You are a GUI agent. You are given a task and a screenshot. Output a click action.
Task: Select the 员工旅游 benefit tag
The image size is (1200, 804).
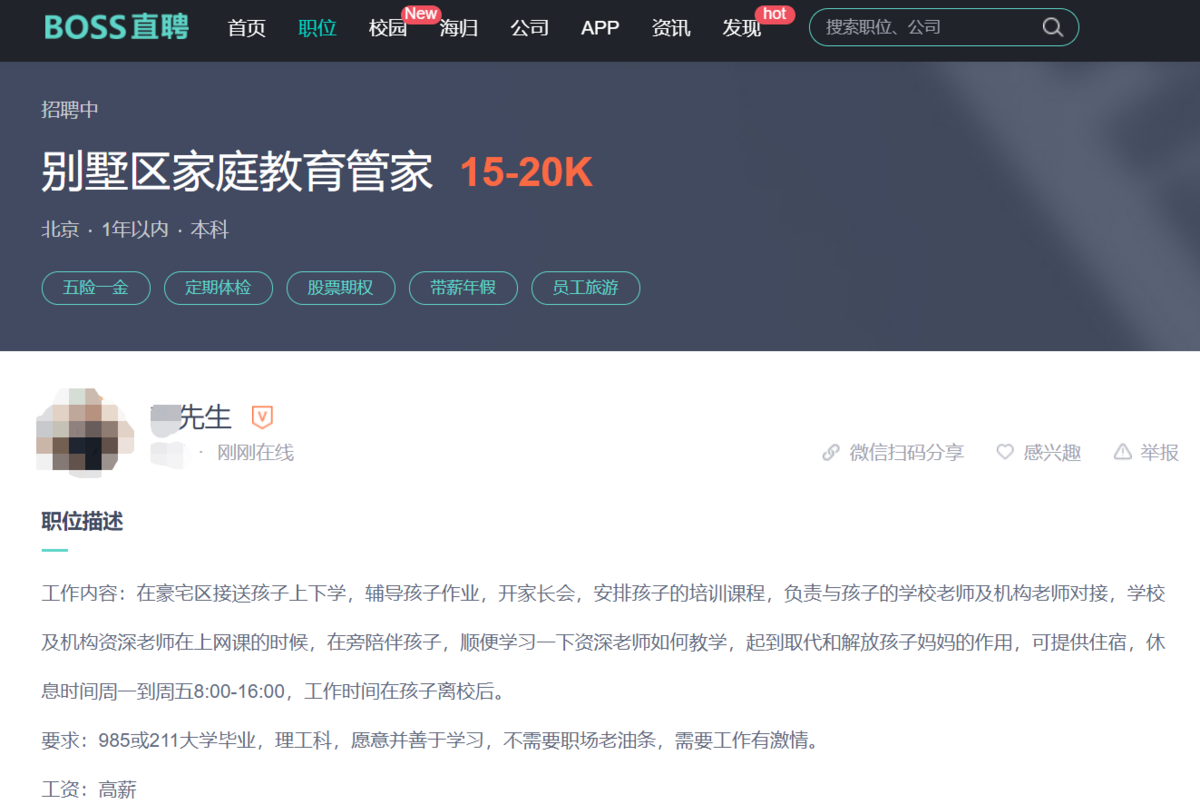point(585,288)
